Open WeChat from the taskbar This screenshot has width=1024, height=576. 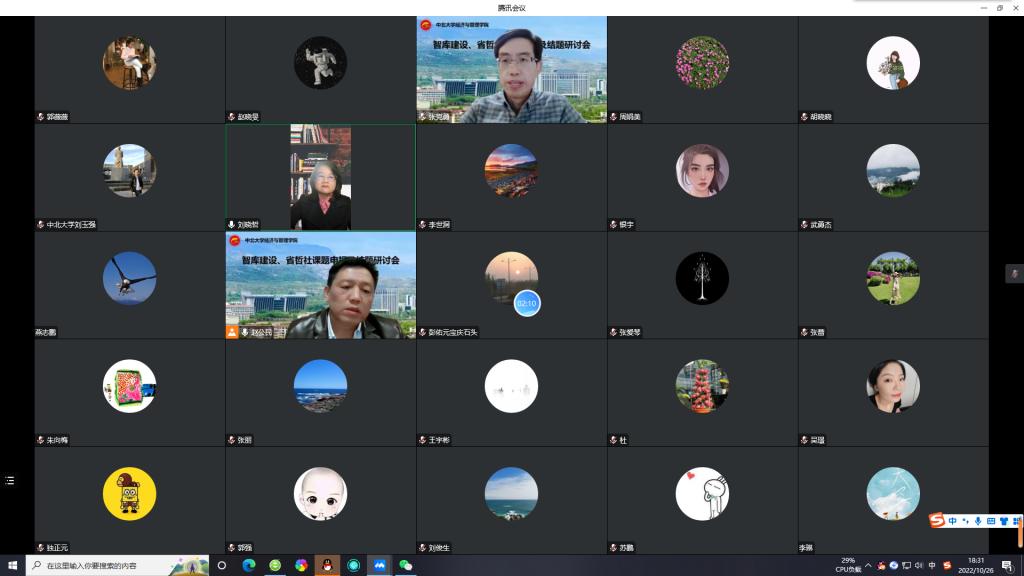[x=405, y=565]
